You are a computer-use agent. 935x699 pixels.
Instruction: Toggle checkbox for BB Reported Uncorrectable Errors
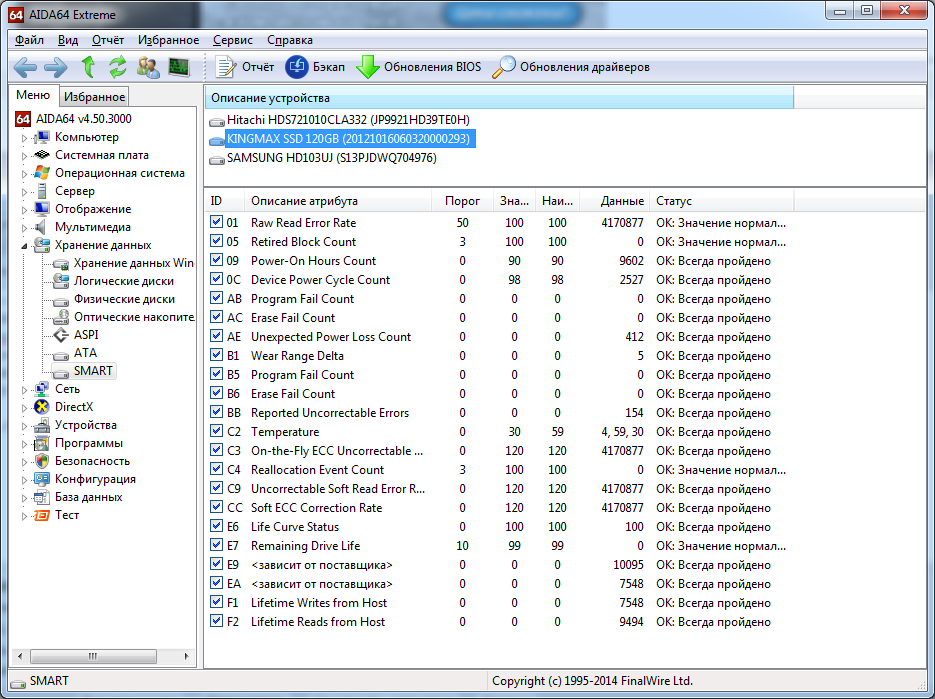(216, 412)
